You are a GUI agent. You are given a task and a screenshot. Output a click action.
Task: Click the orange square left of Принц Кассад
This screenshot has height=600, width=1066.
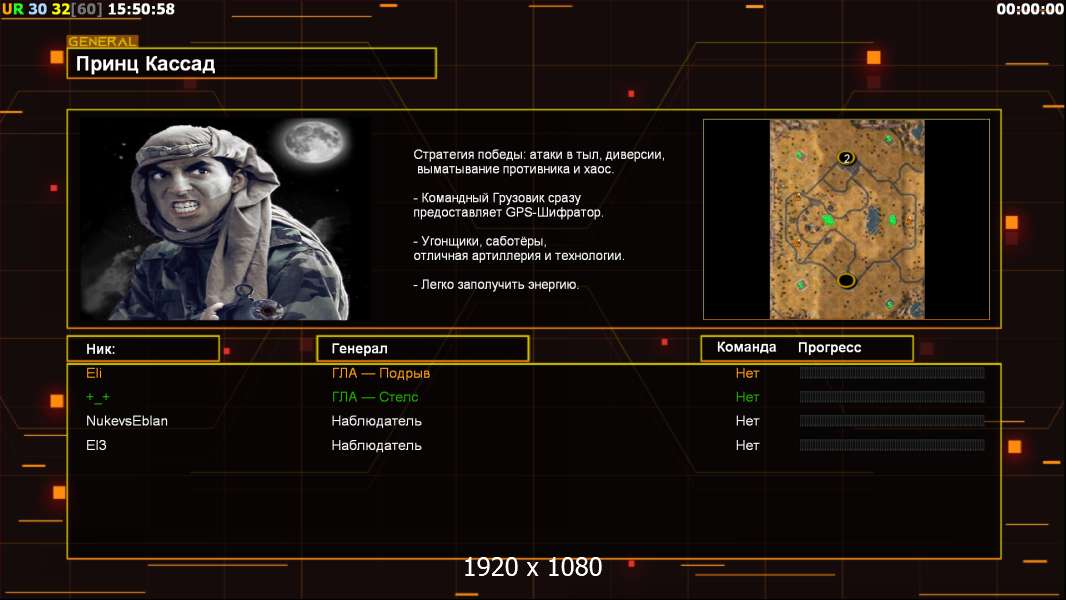(57, 58)
